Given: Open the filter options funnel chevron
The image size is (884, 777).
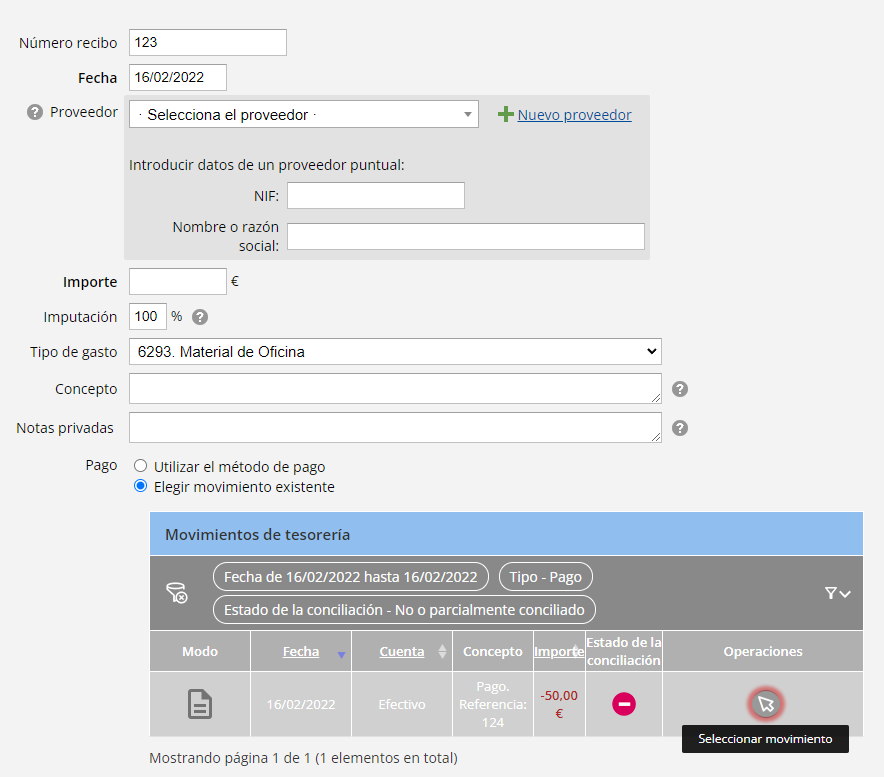Looking at the screenshot, I should [837, 593].
